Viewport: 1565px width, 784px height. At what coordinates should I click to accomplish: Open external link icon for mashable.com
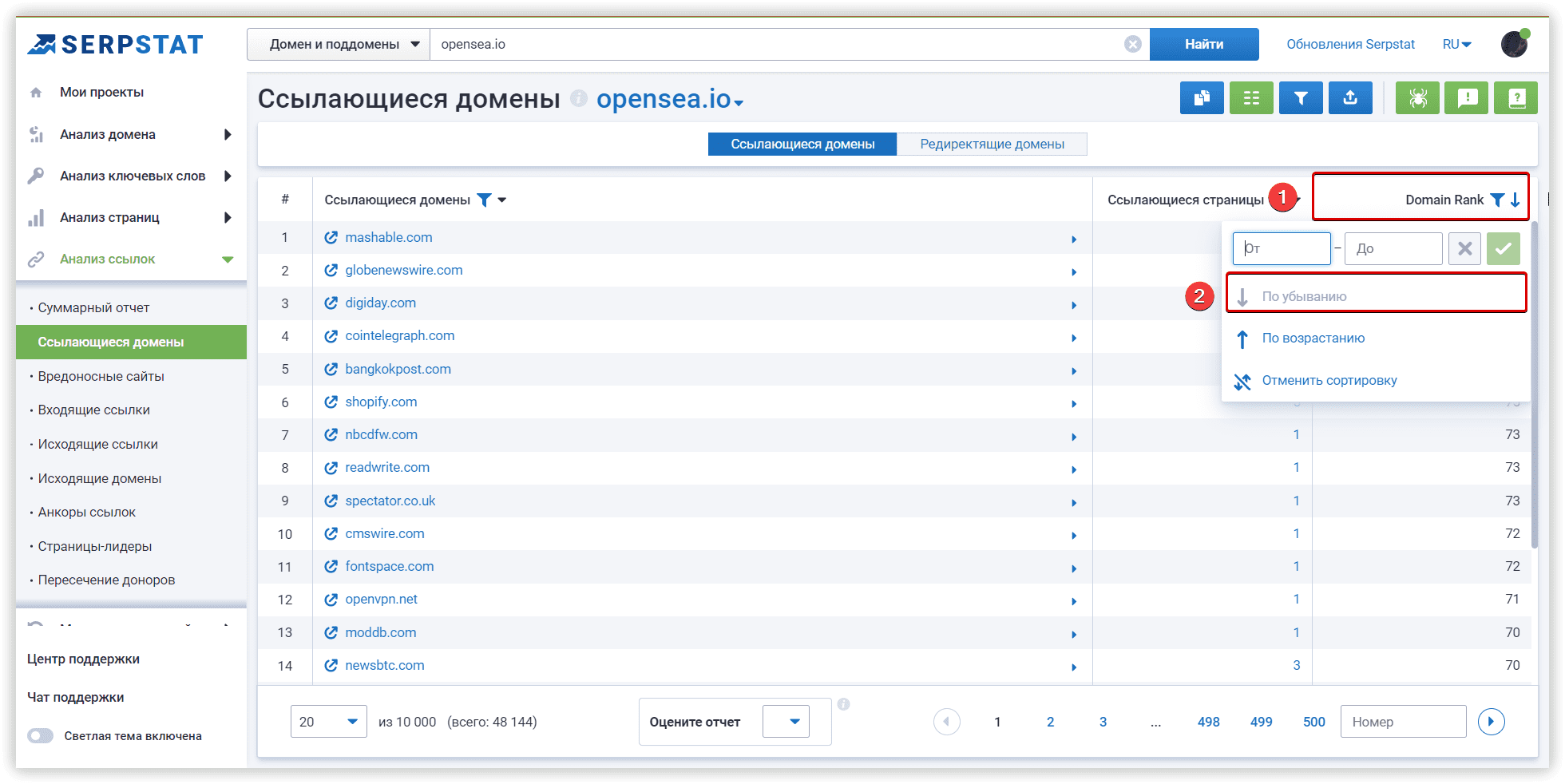331,237
